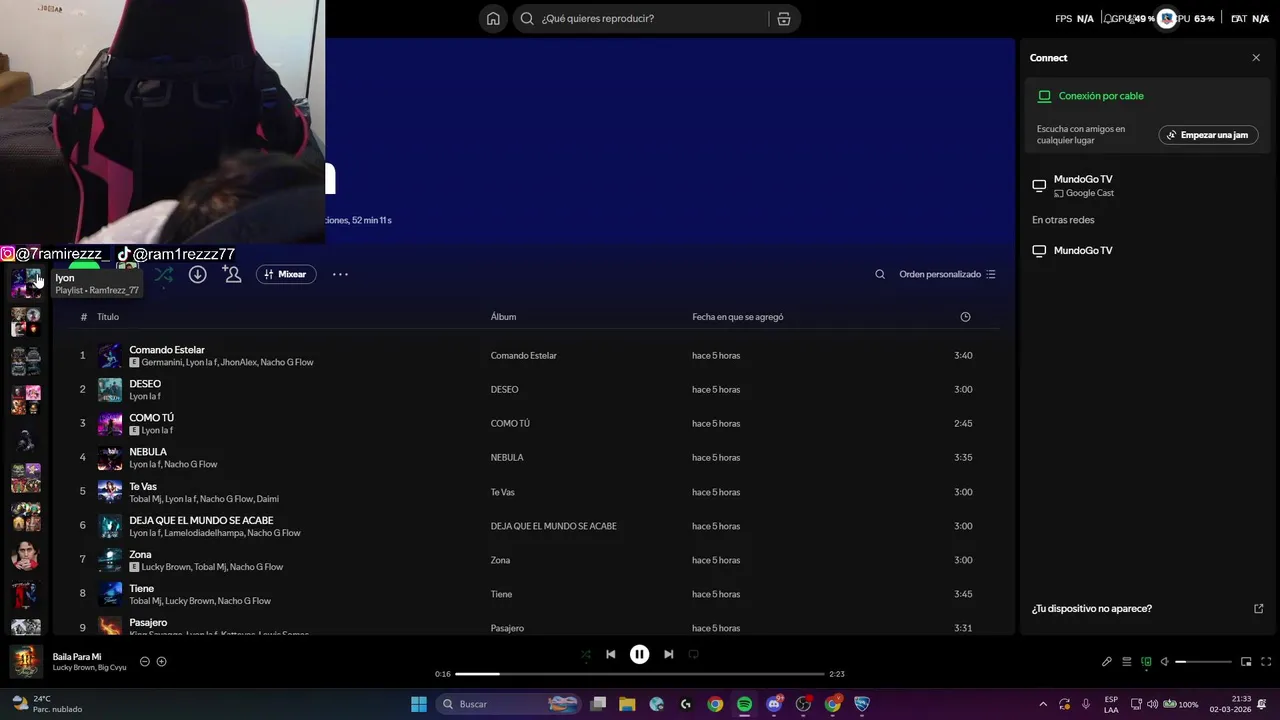Viewport: 1280px width, 720px height.
Task: Open Discord from the taskbar
Action: point(774,704)
